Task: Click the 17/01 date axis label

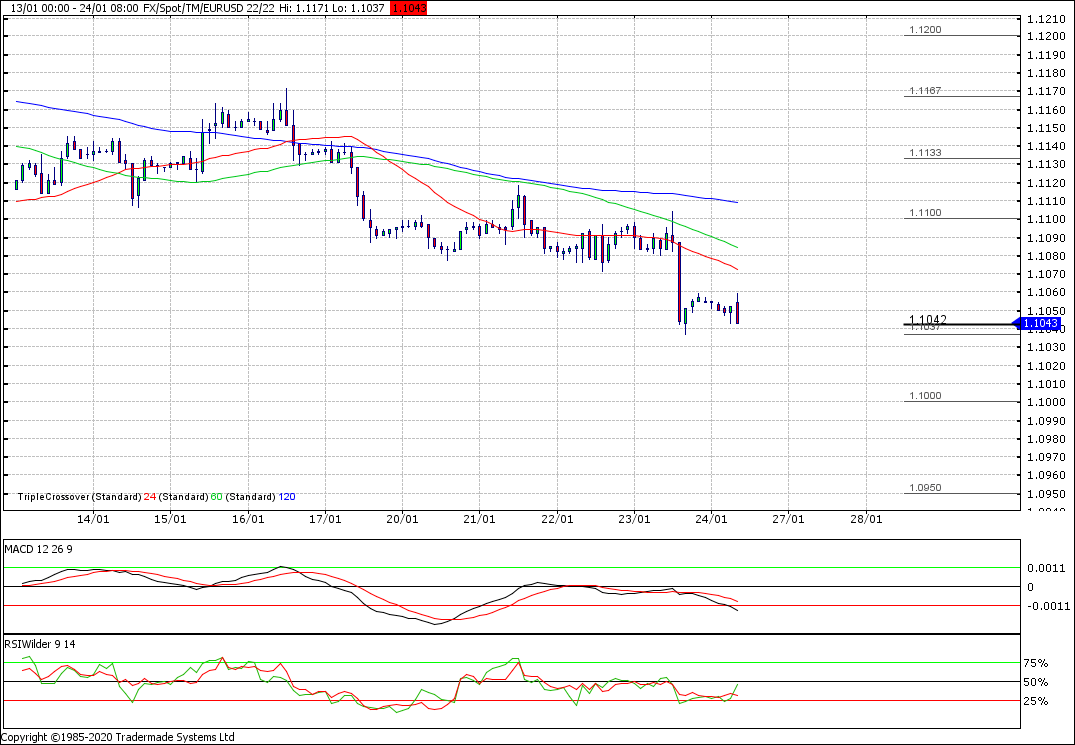Action: [x=325, y=520]
